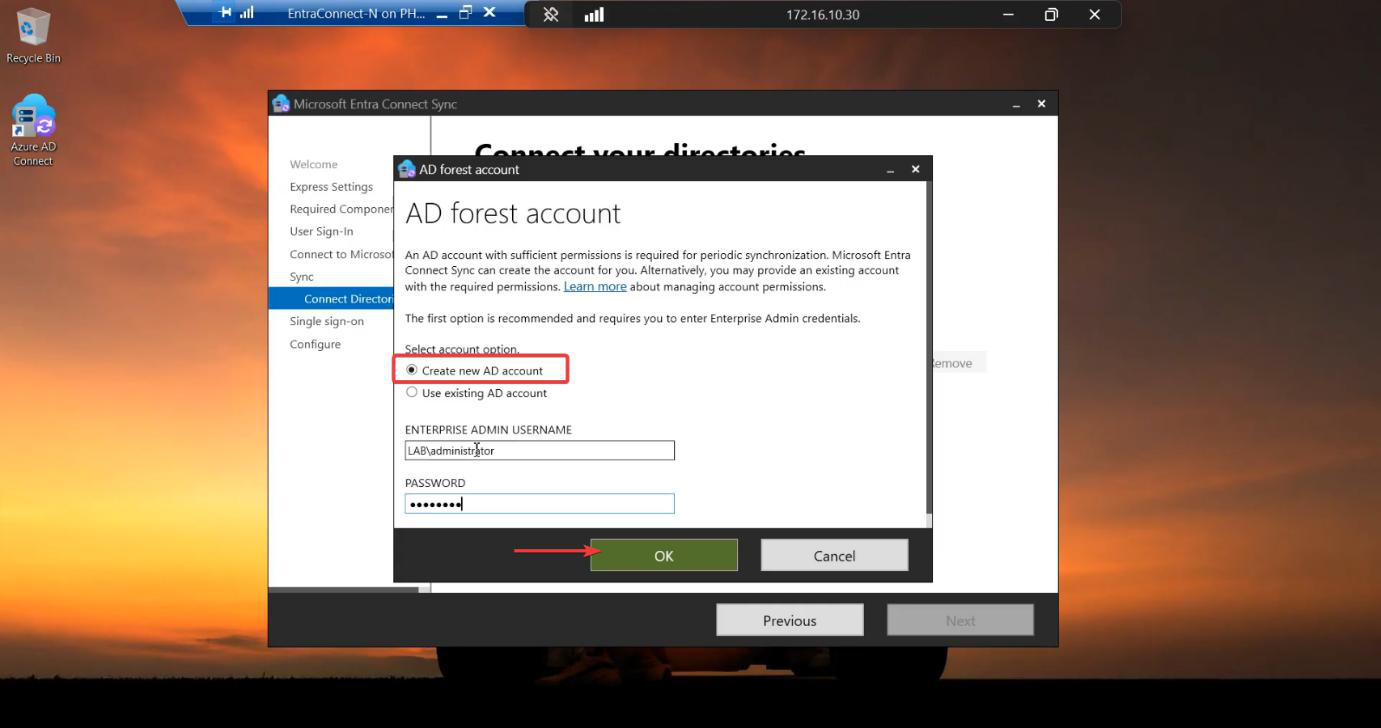Image resolution: width=1381 pixels, height=728 pixels.
Task: Click the unpin icon on the 172.16.10.30 bar
Action: 551,14
